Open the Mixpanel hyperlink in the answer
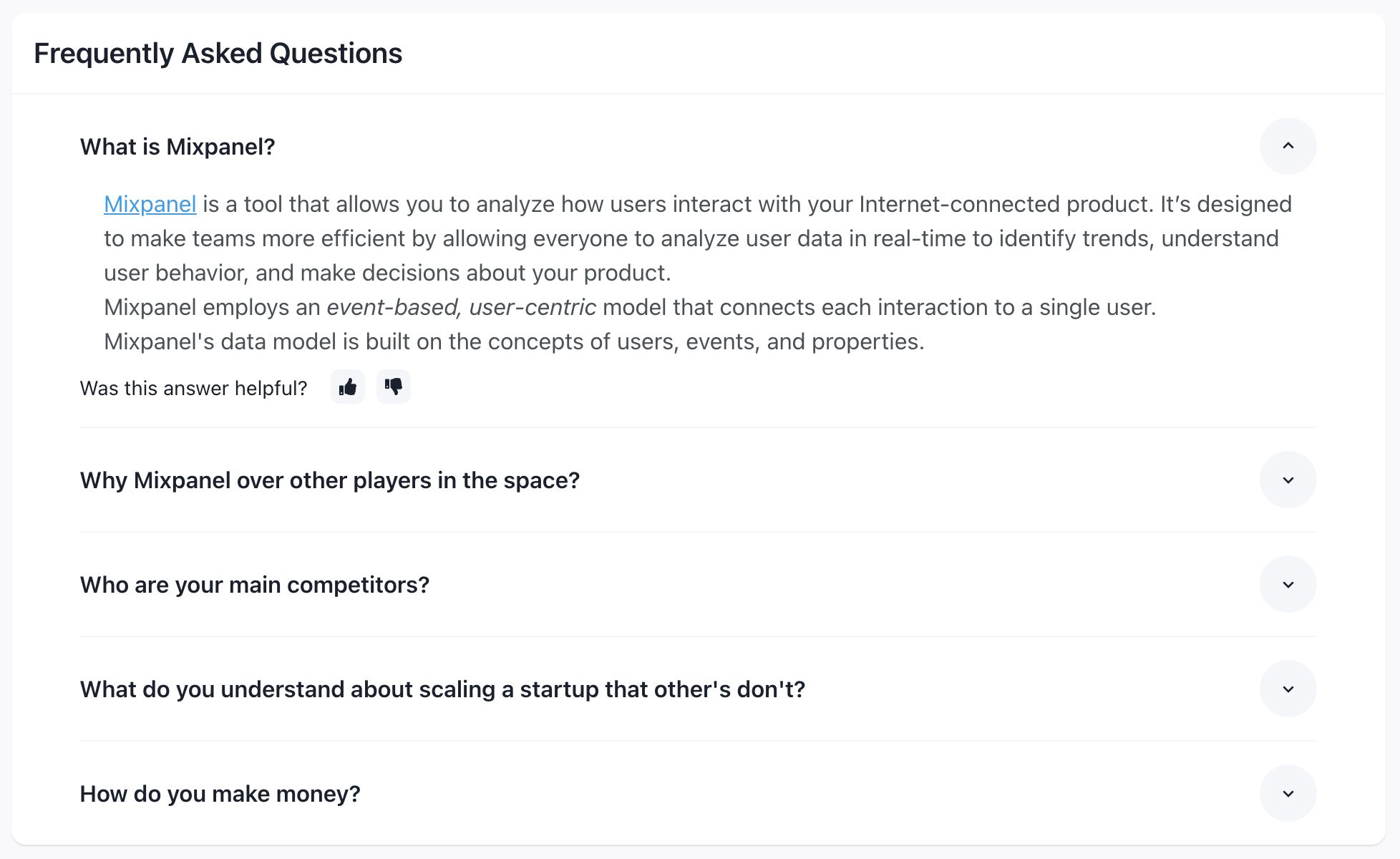Viewport: 1400px width, 859px height. 150,204
